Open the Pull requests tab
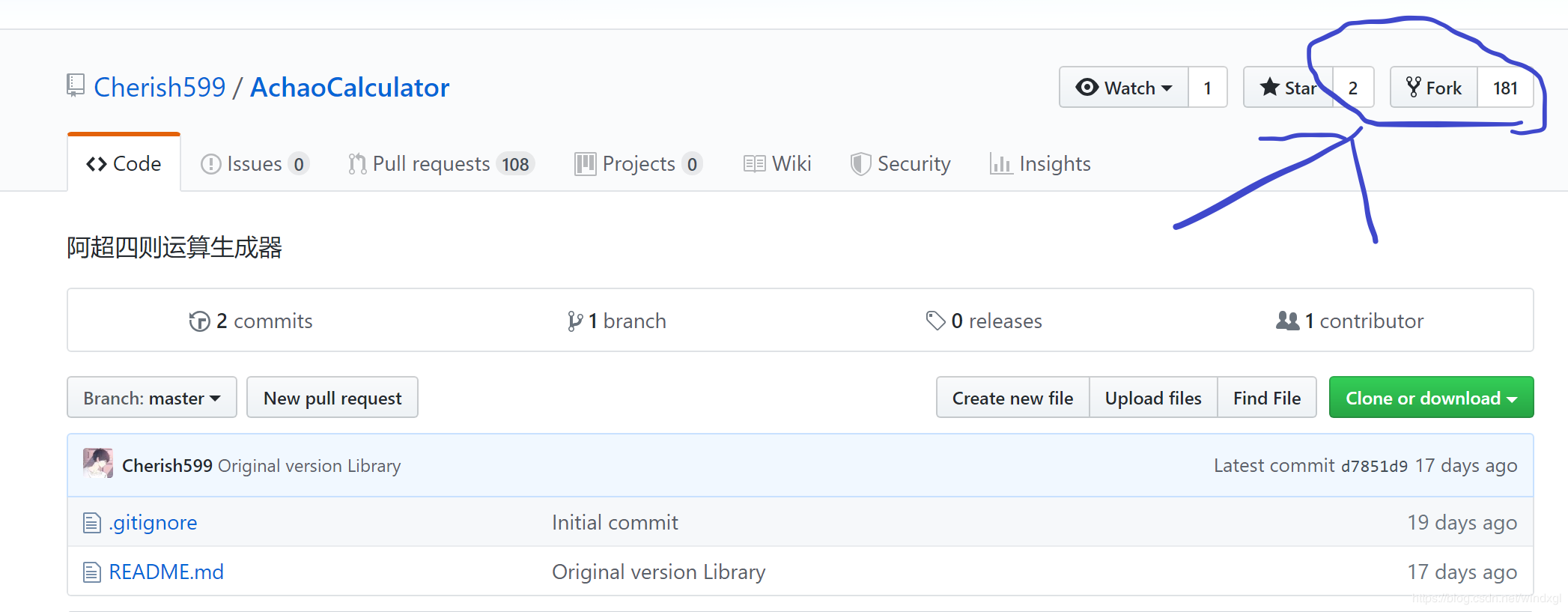1568x612 pixels. 441,163
